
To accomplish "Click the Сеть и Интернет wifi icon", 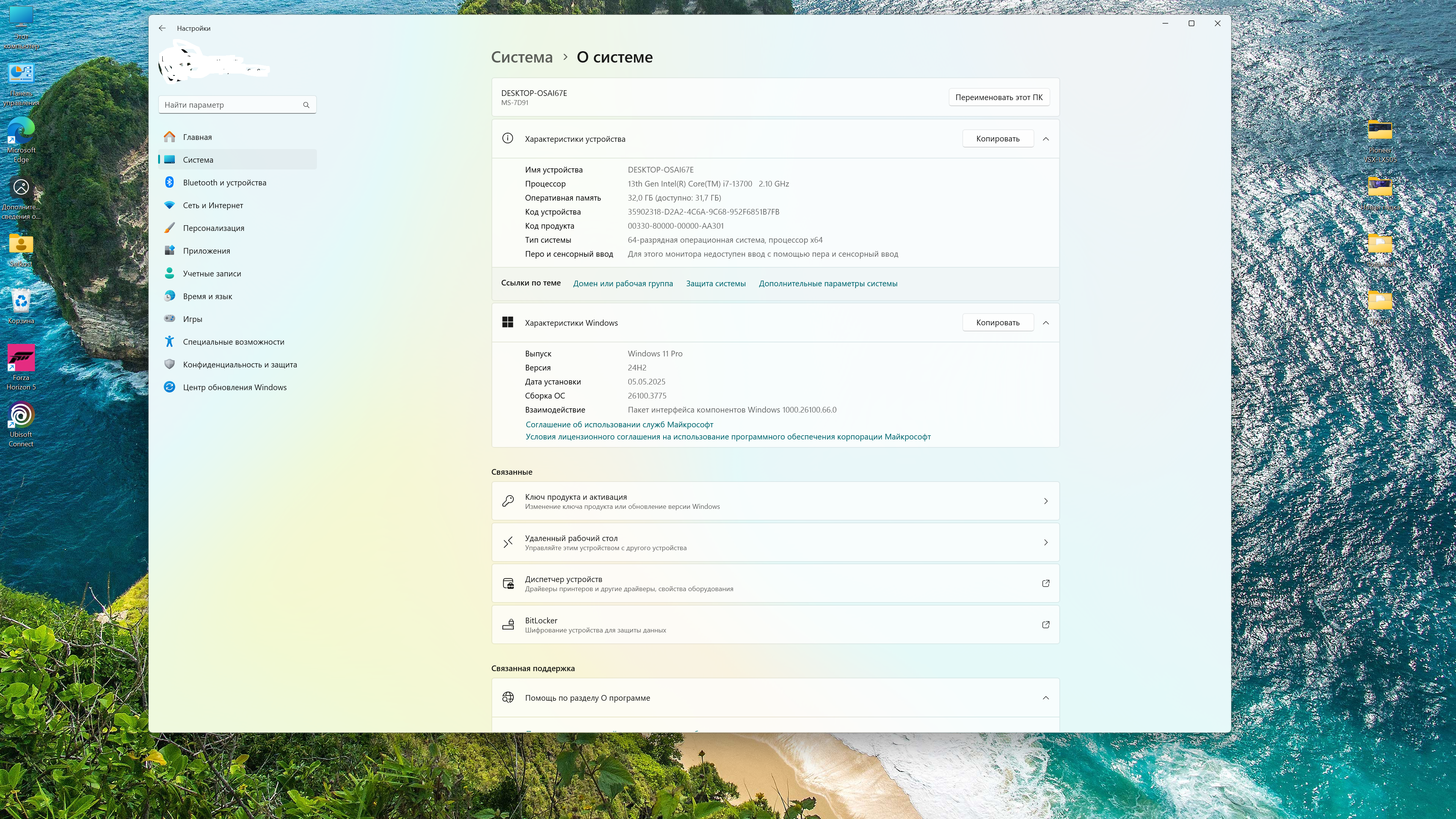I will (169, 205).
